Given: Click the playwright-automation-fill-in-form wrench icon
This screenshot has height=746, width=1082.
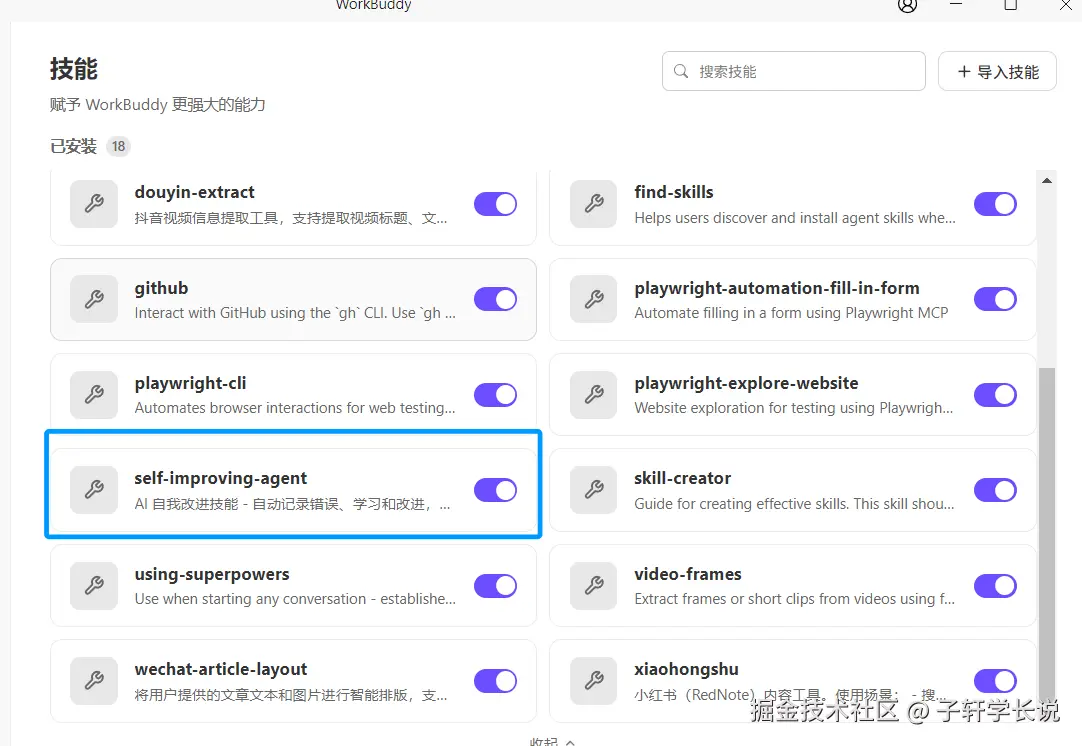Looking at the screenshot, I should click(593, 299).
